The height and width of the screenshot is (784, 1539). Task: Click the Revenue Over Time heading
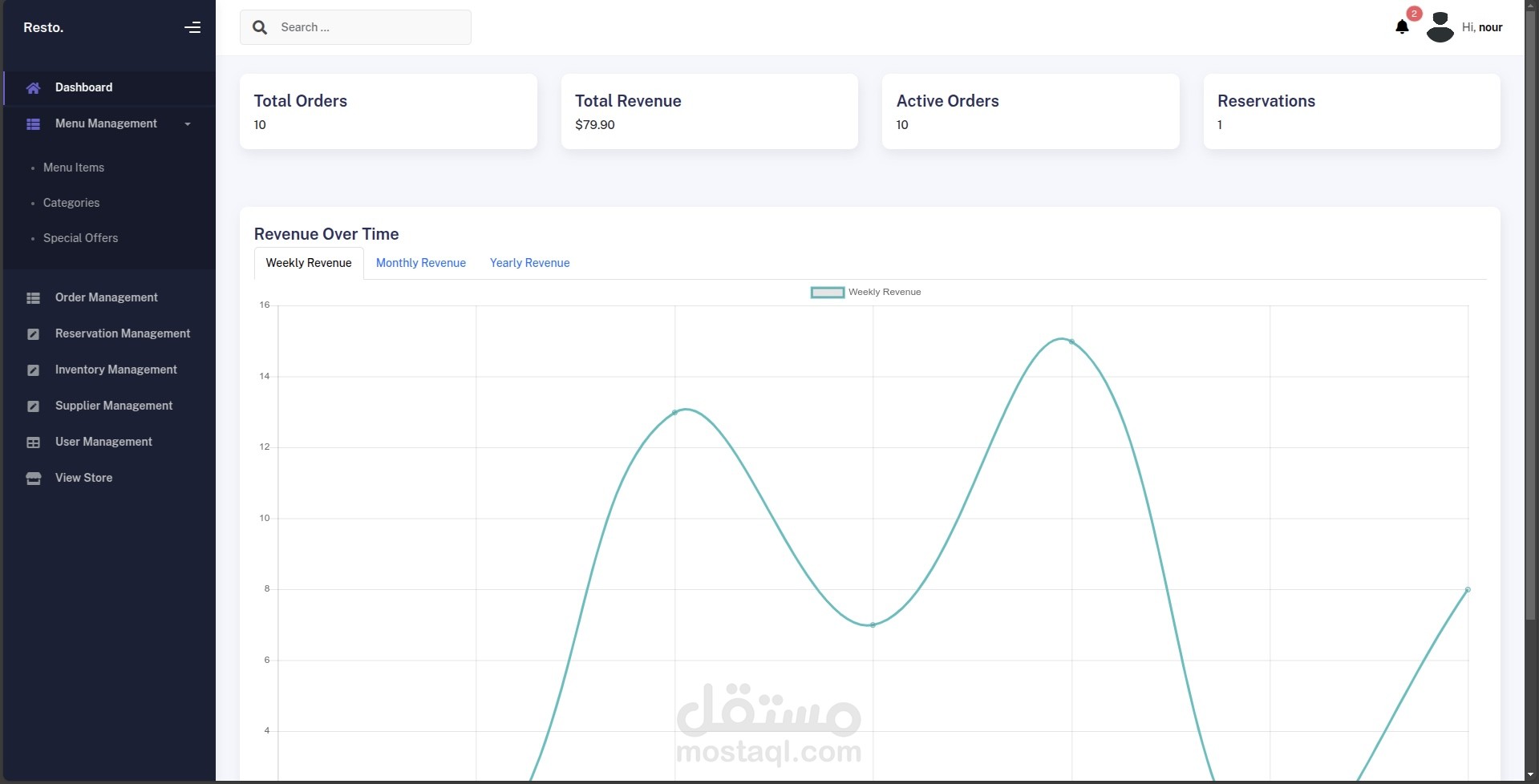click(326, 234)
